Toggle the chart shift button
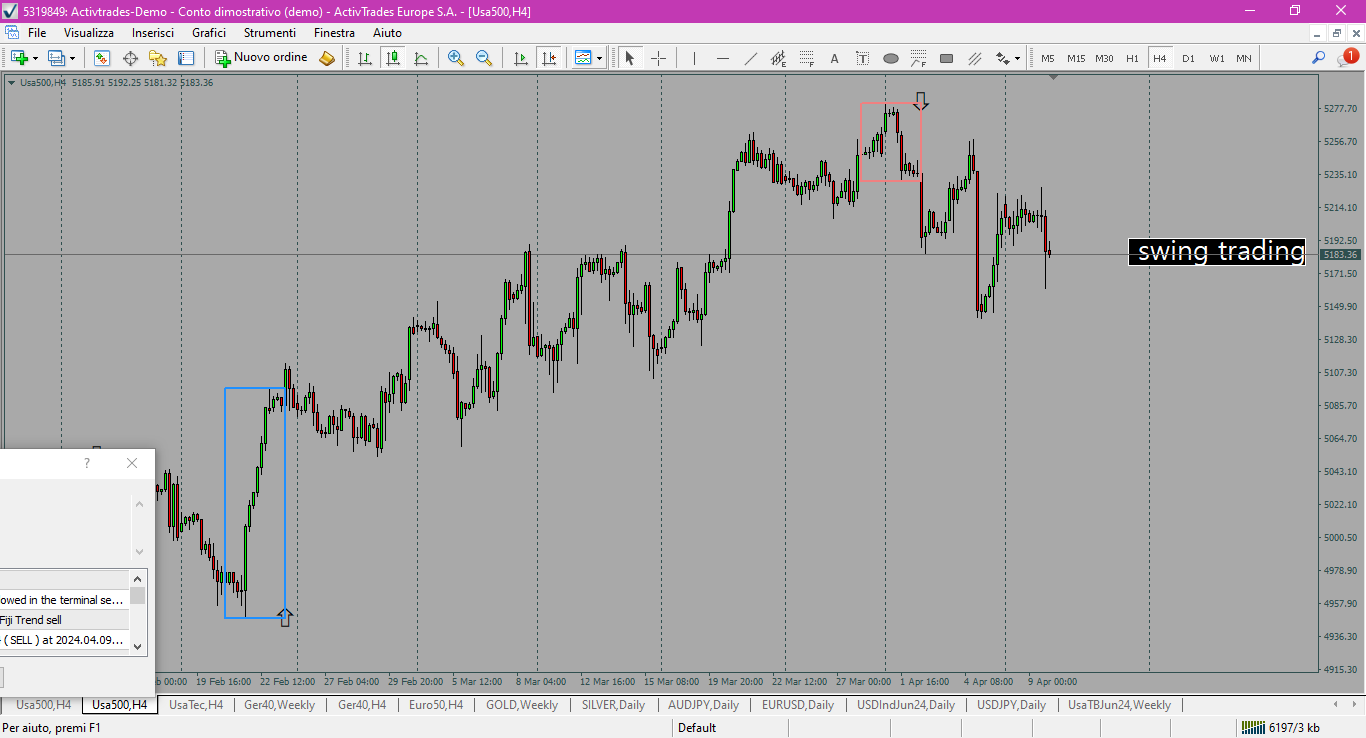This screenshot has width=1366, height=738. click(548, 58)
